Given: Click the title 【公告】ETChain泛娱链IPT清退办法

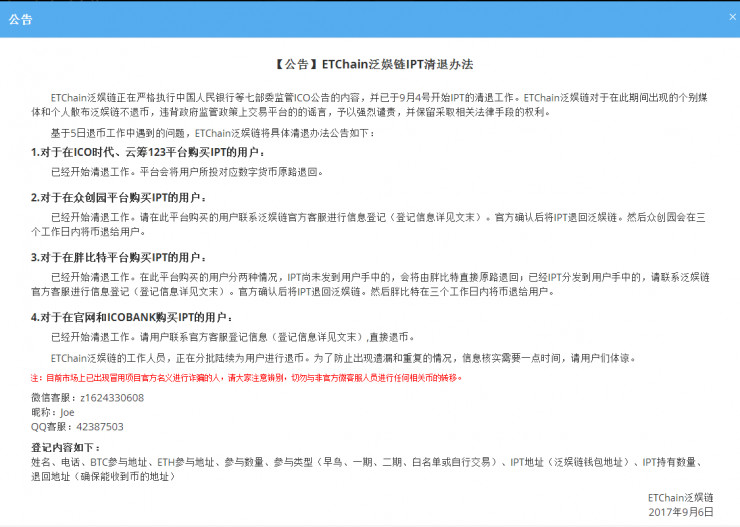Looking at the screenshot, I should coord(373,64).
